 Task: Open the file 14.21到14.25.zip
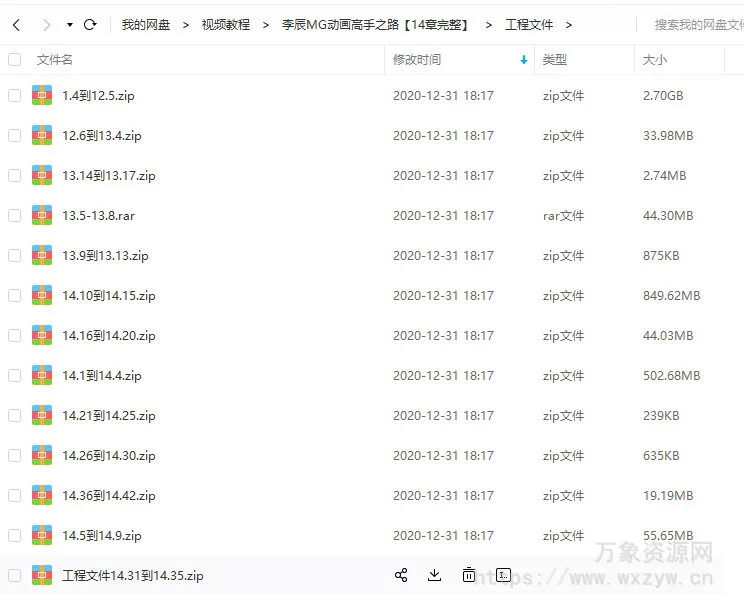pyautogui.click(x=109, y=415)
